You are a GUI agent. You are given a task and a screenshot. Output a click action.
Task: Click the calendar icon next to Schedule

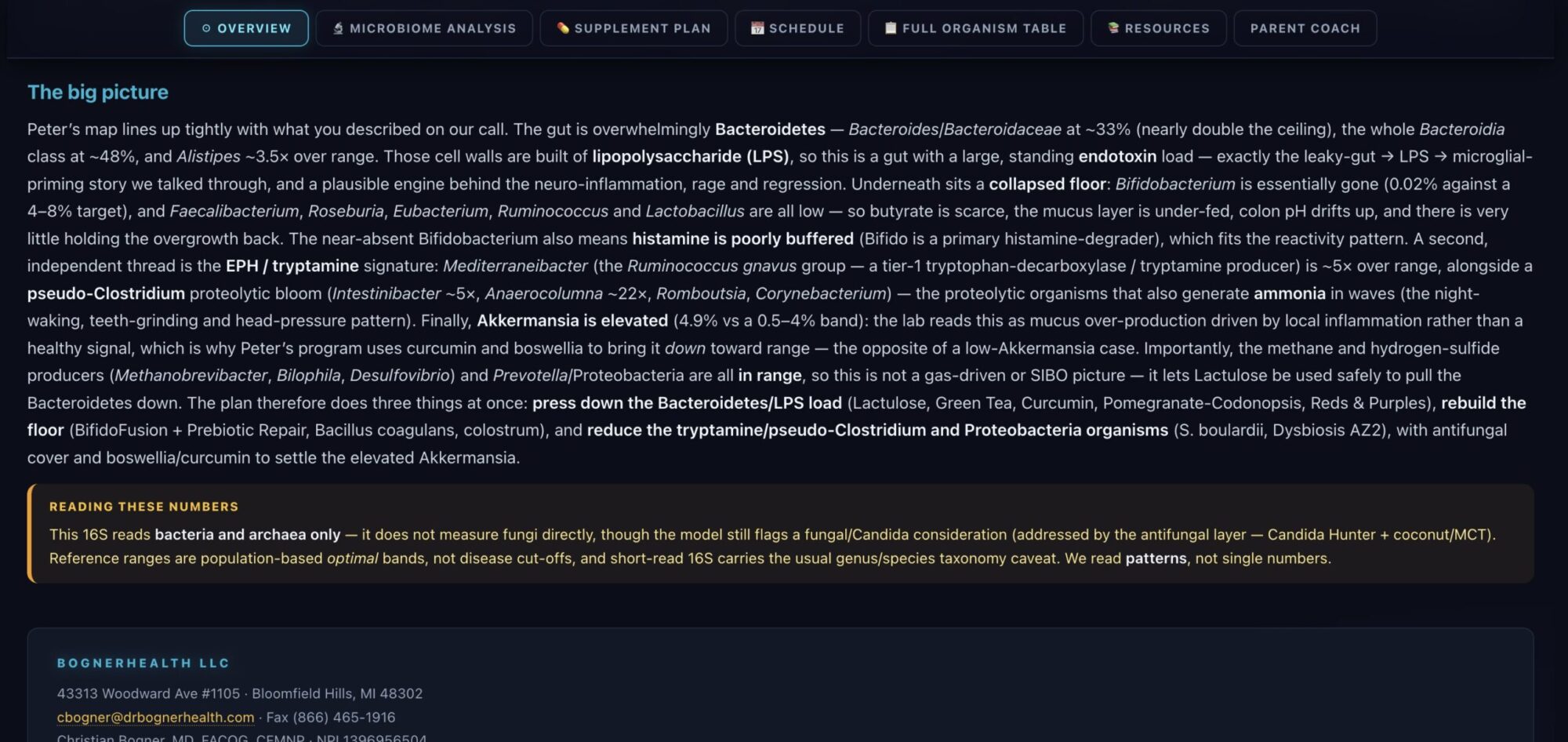[757, 28]
